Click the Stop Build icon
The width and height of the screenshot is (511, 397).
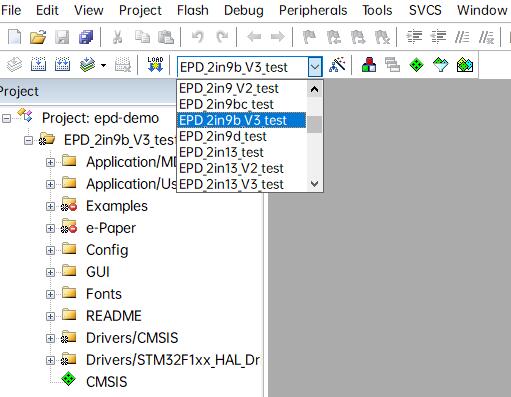pos(123,64)
